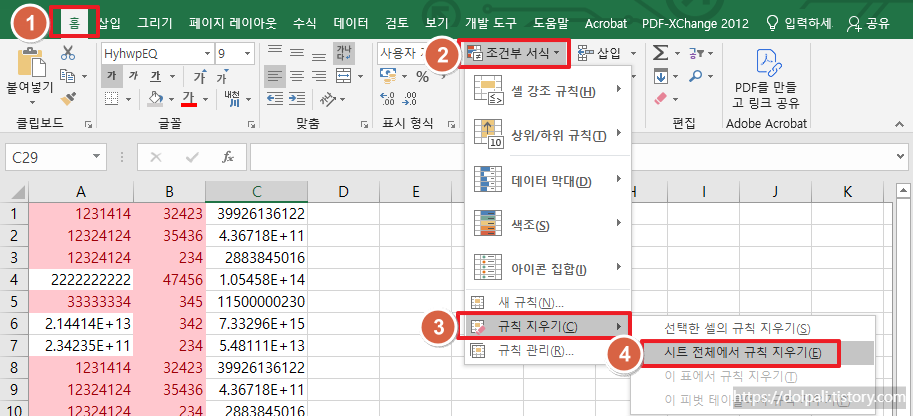Click the increase font size icon
The height and width of the screenshot is (416, 913).
click(200, 76)
